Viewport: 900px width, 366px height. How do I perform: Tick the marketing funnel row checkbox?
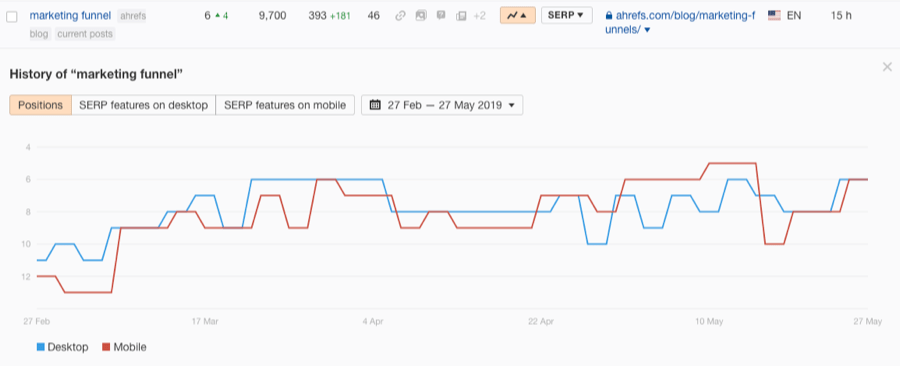(x=11, y=17)
